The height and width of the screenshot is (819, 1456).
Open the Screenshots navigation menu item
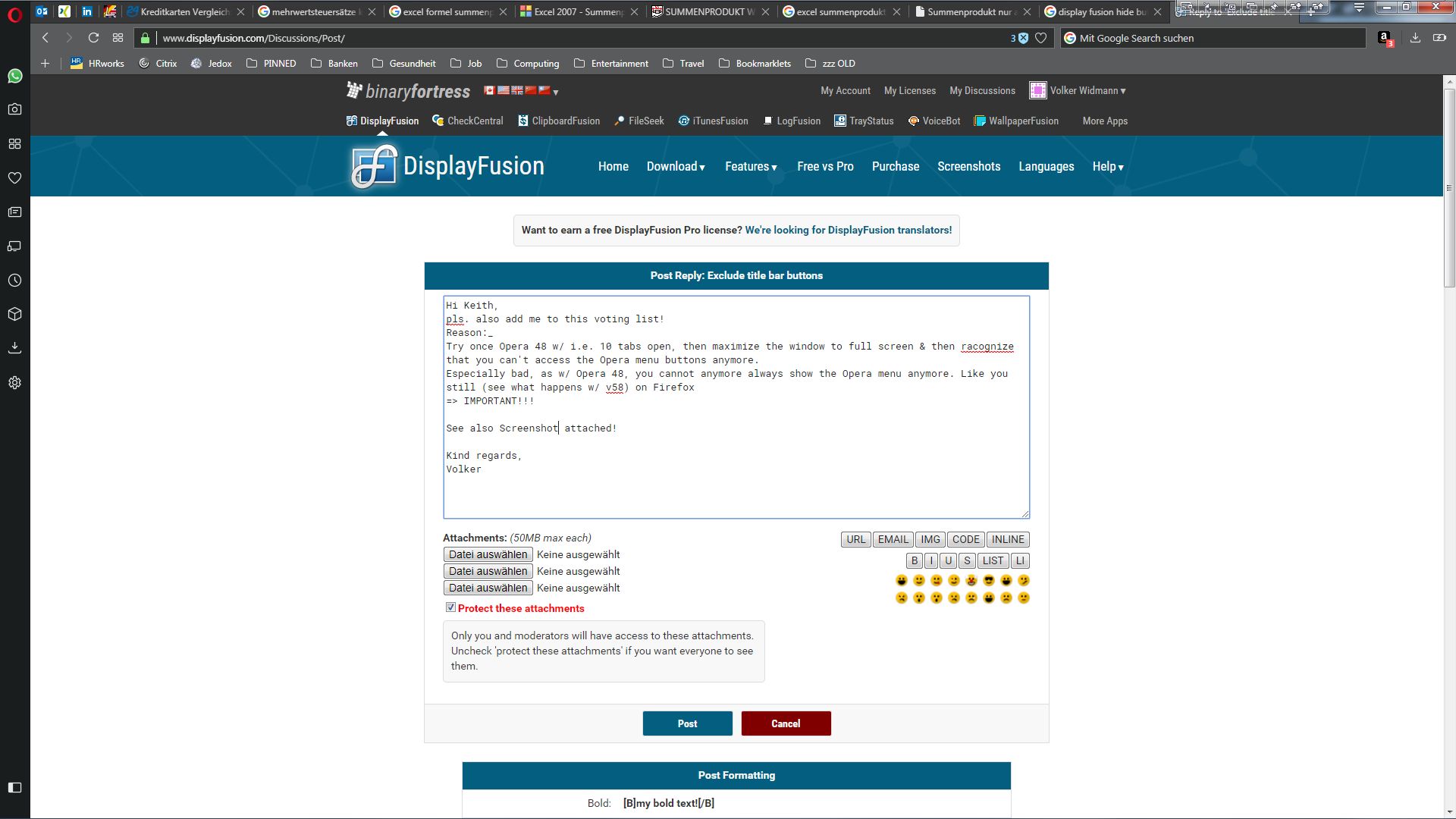[x=968, y=167]
